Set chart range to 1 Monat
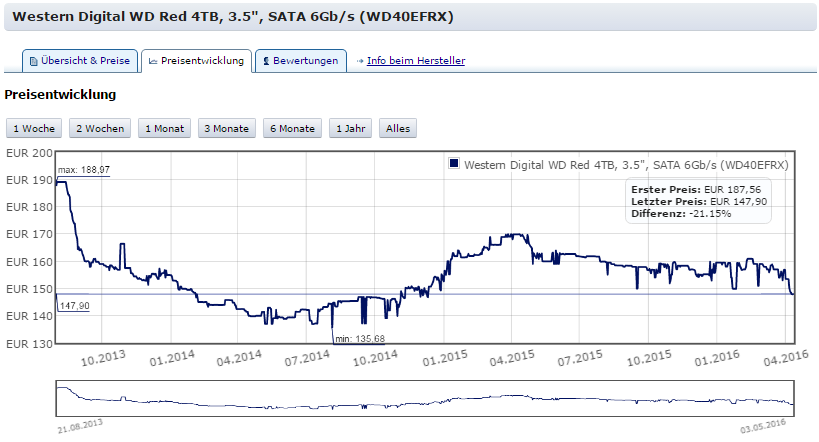Image resolution: width=819 pixels, height=442 pixels. click(x=165, y=129)
